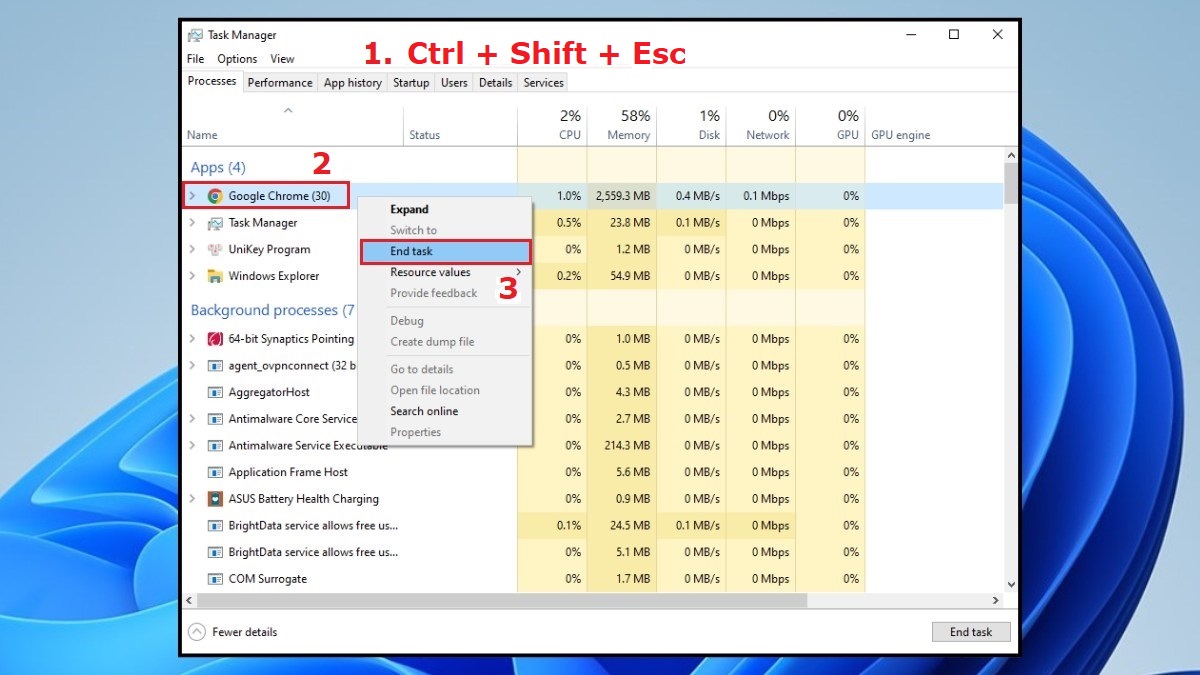Expand the Antimalware Service Executable row
The height and width of the screenshot is (675, 1200).
(192, 446)
